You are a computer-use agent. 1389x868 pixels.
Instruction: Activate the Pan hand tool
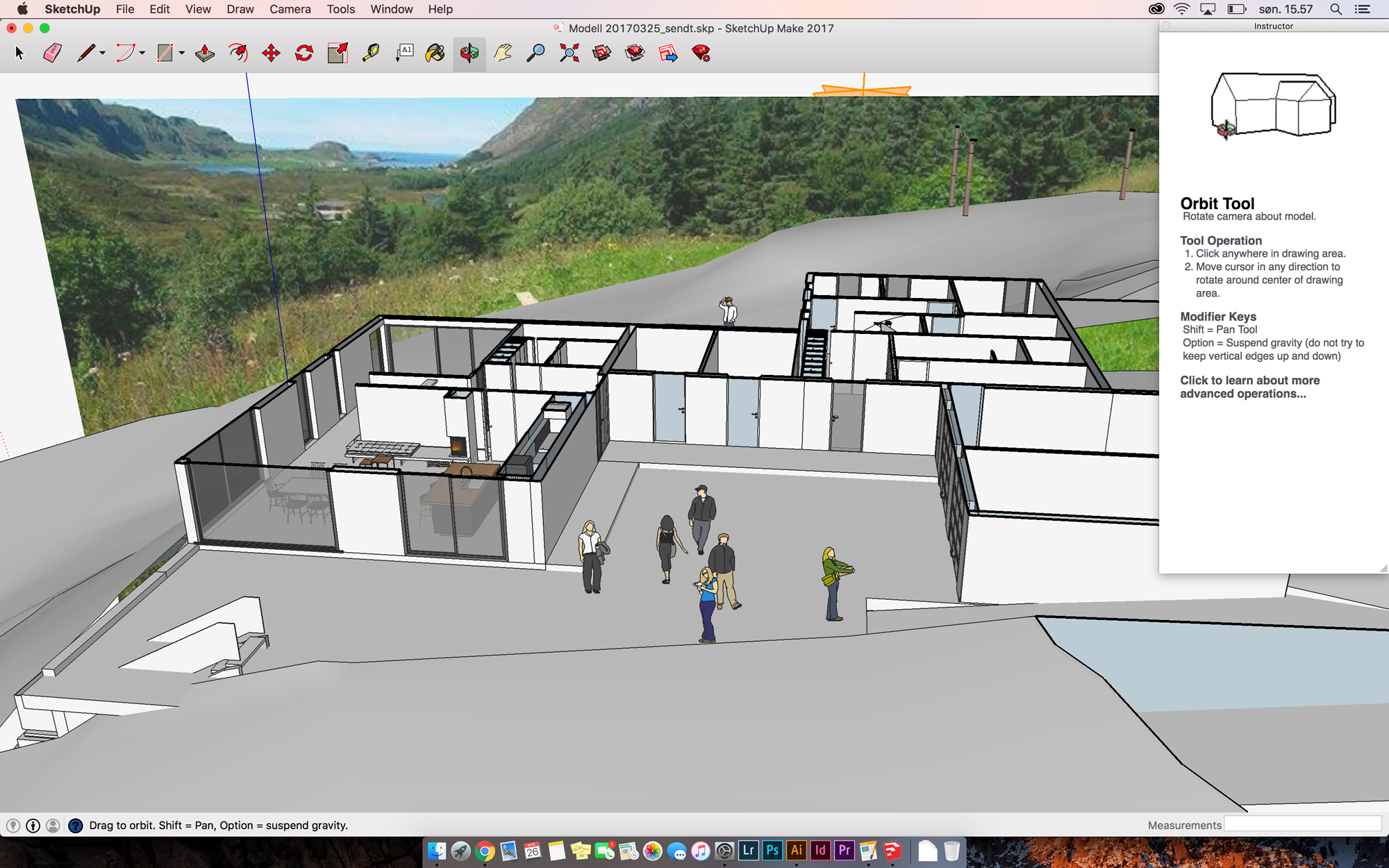(x=502, y=53)
